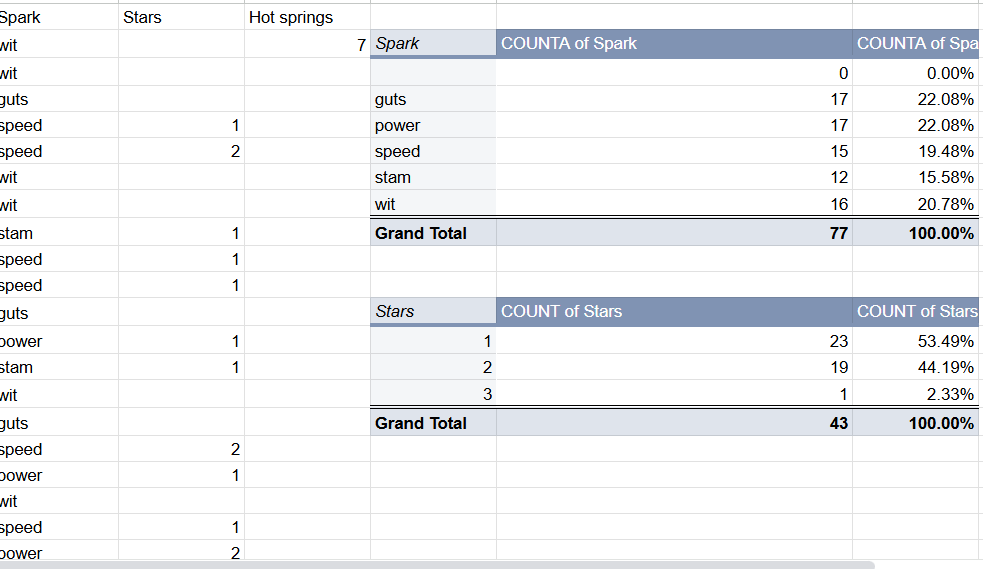Click Grand Total label of Spark pivot table

point(433,232)
